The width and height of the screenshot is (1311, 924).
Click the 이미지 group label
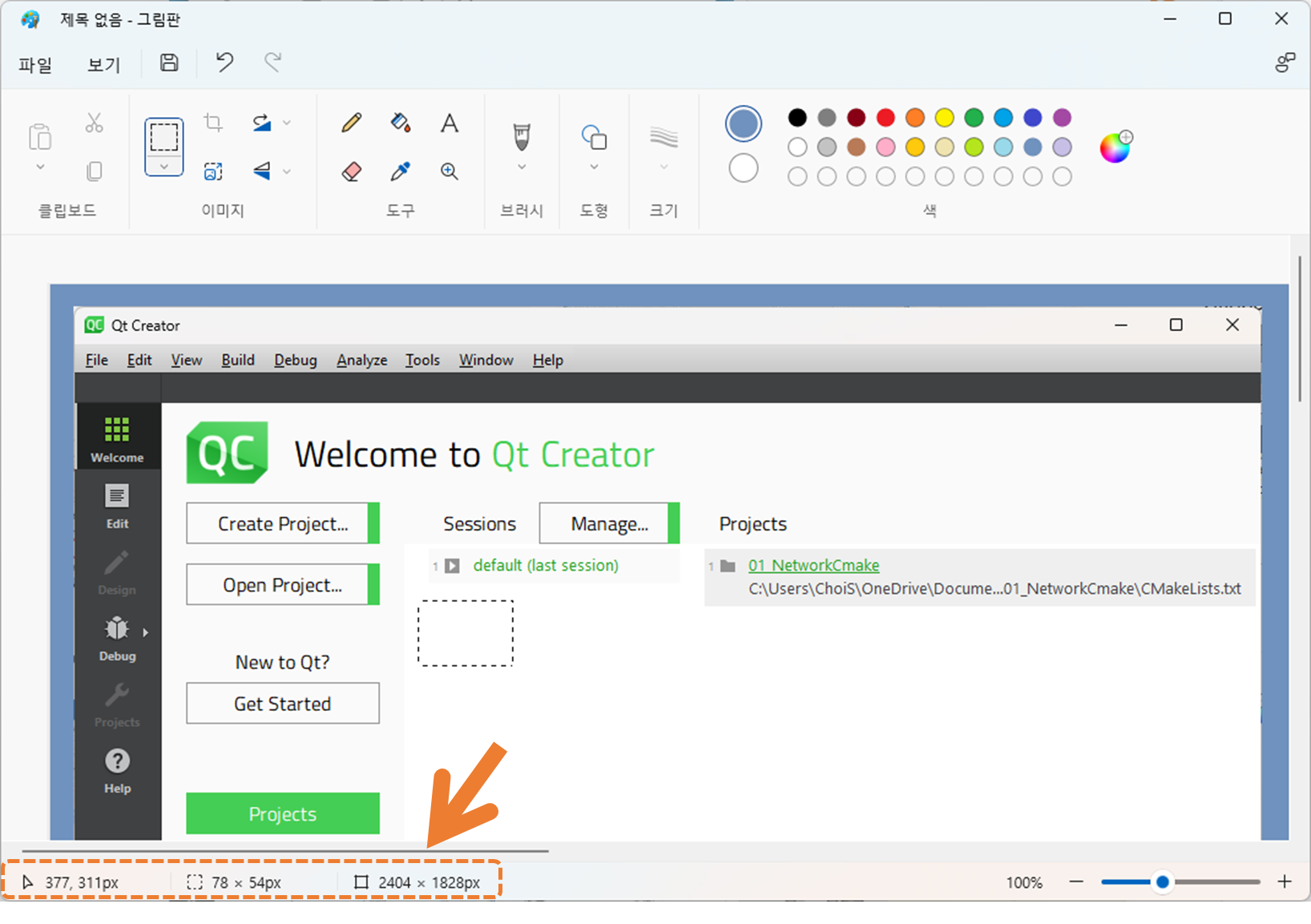click(x=223, y=210)
